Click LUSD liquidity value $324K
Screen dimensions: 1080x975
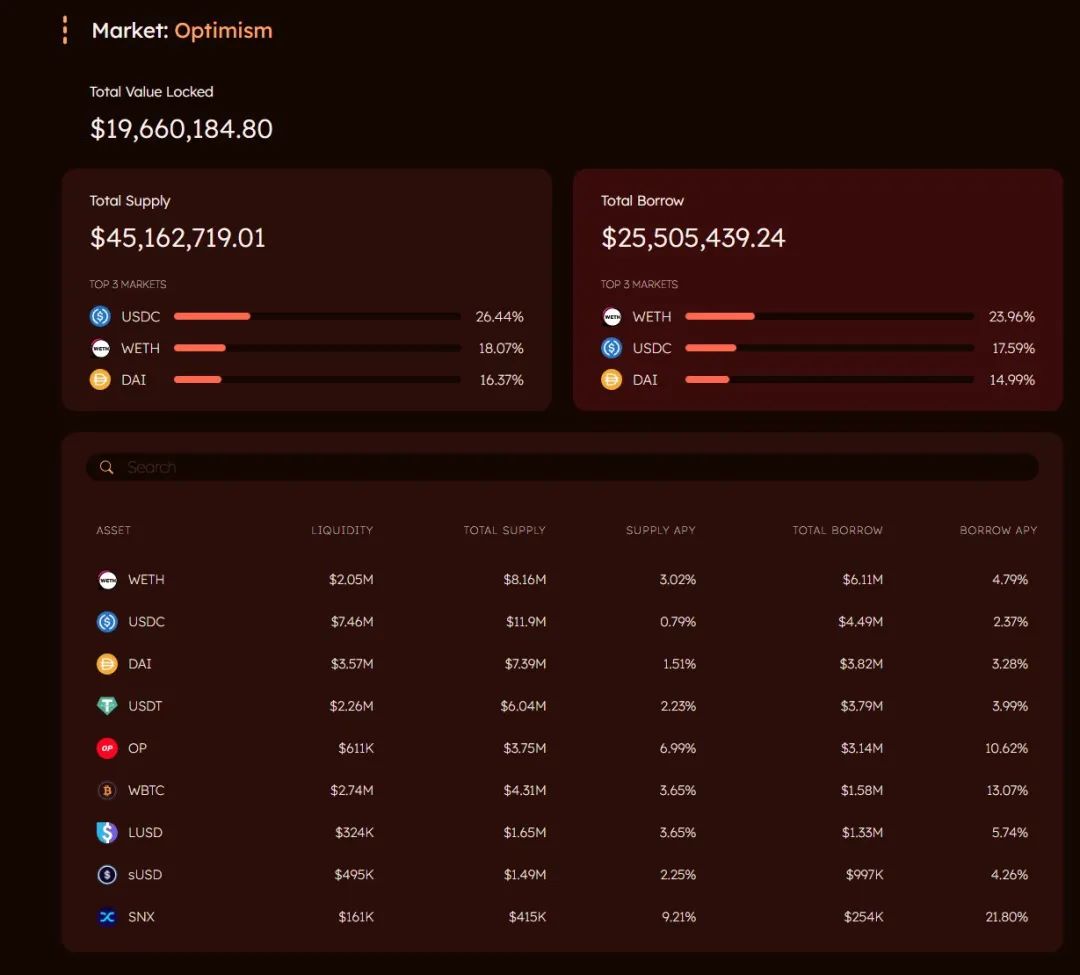tap(355, 832)
